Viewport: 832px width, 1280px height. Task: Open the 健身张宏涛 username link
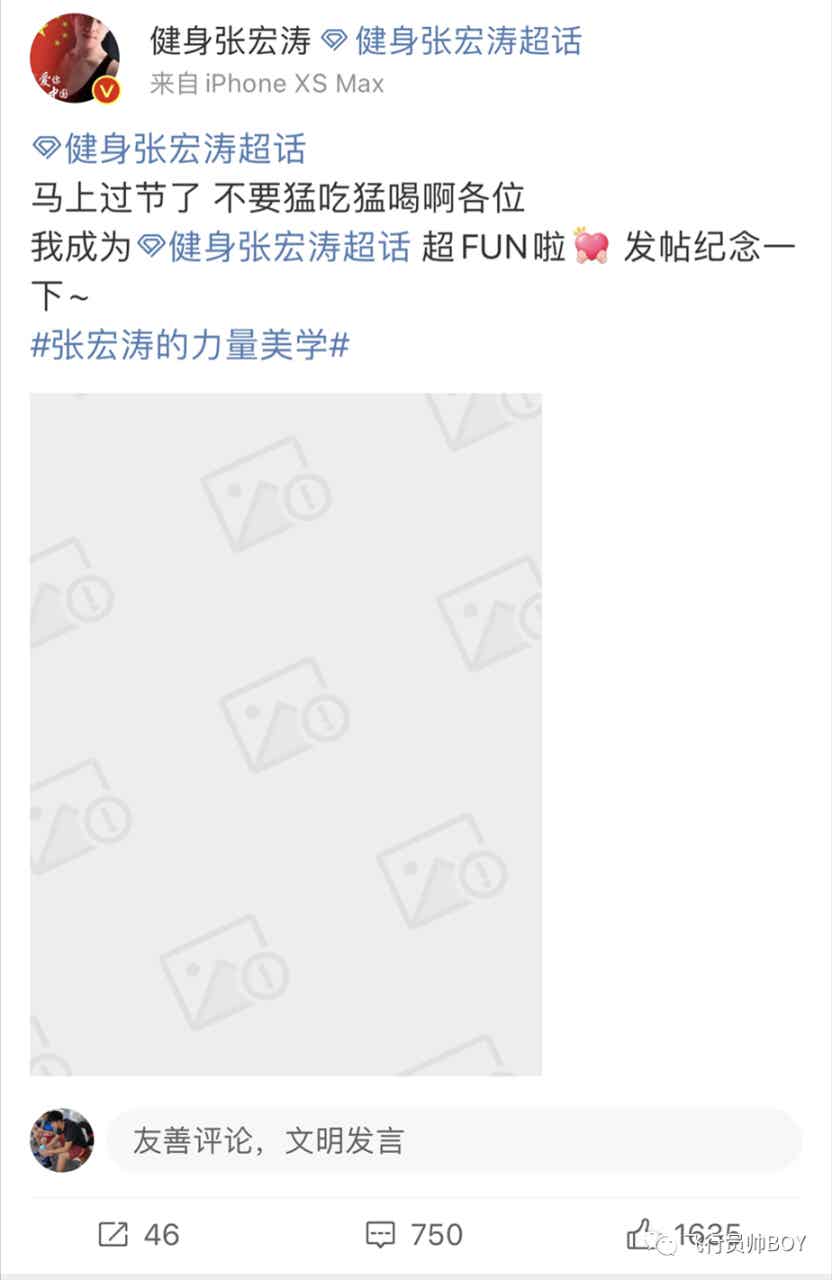pos(231,40)
